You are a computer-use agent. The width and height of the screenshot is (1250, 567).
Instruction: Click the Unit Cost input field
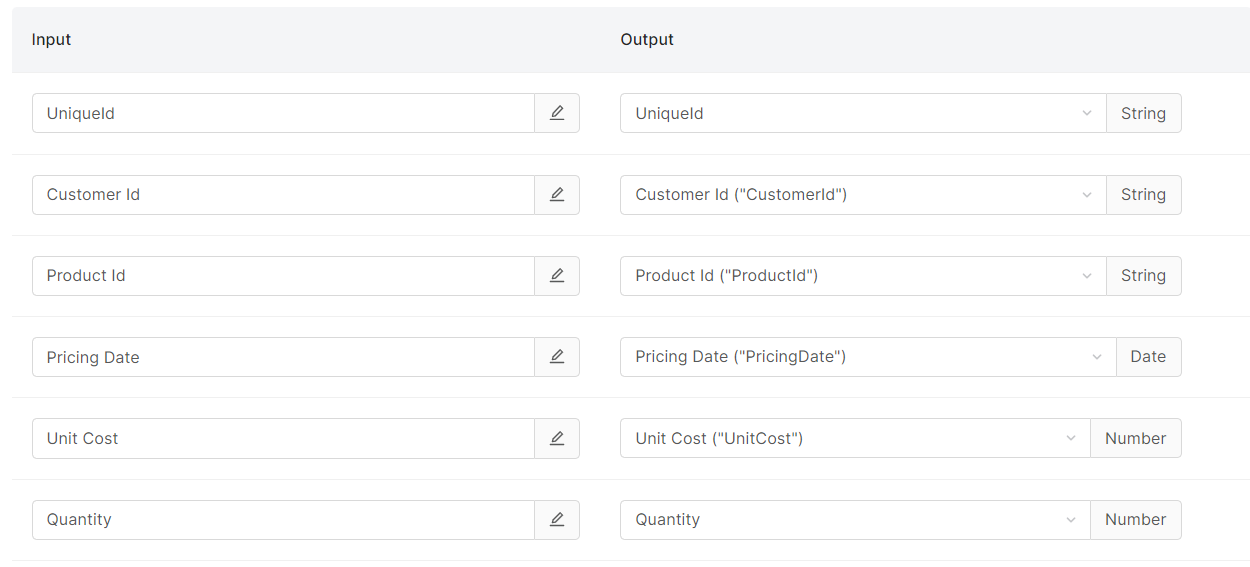point(283,439)
